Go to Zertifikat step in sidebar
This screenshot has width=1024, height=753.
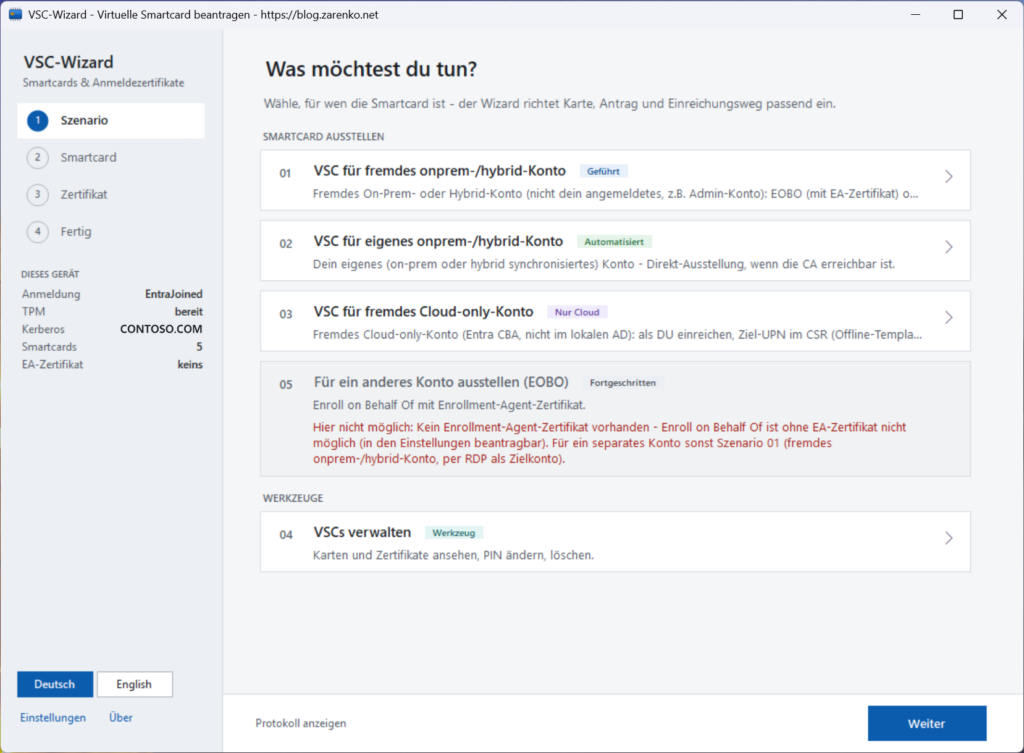coord(111,195)
